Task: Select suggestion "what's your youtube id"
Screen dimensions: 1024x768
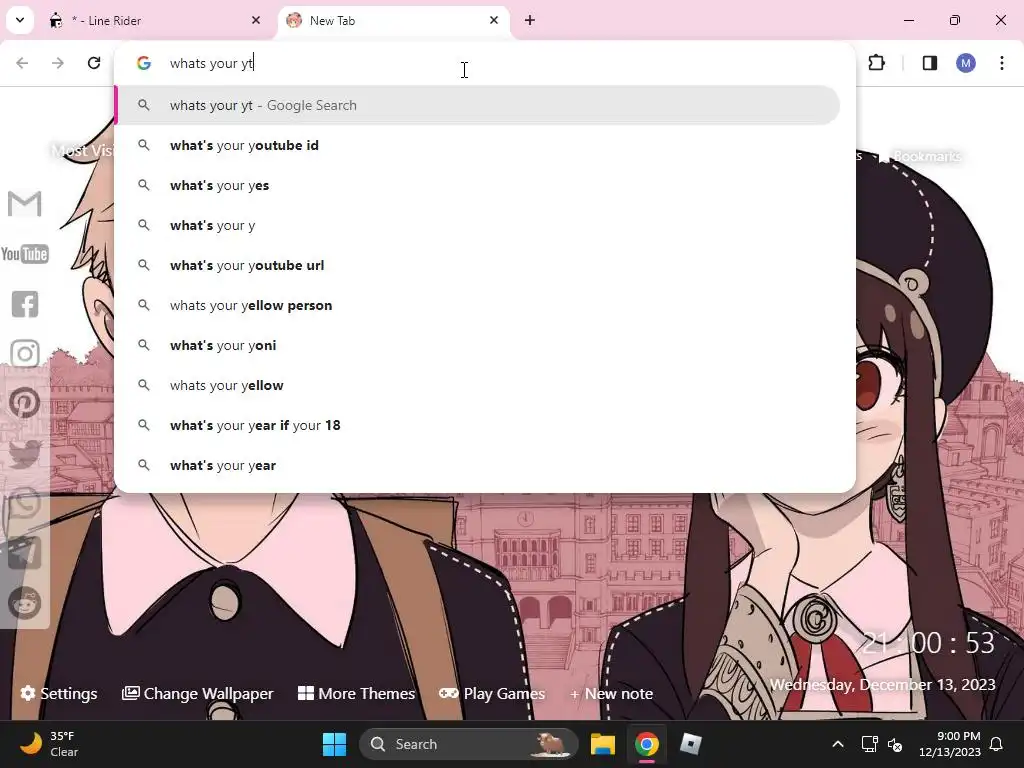Action: [x=477, y=145]
